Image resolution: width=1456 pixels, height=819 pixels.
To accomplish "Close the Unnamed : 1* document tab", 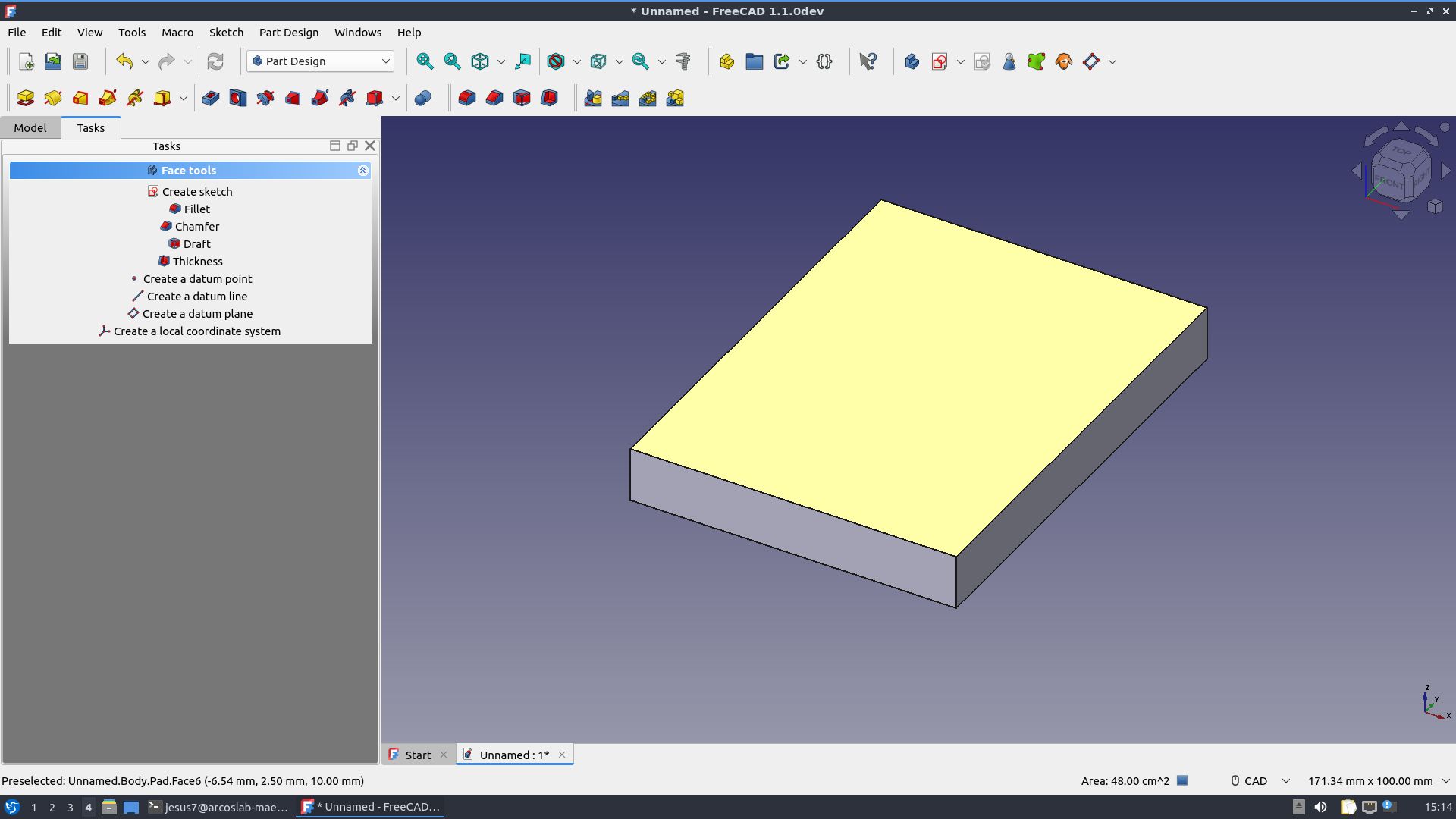I will (x=562, y=755).
